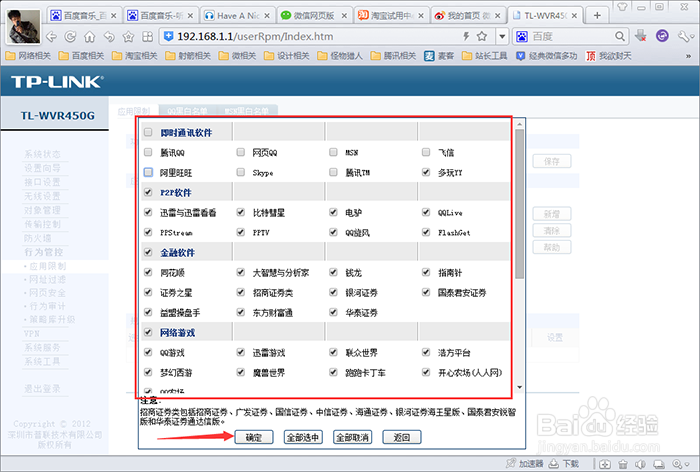Open the 微相关 bookmarks folder

[x=238, y=56]
